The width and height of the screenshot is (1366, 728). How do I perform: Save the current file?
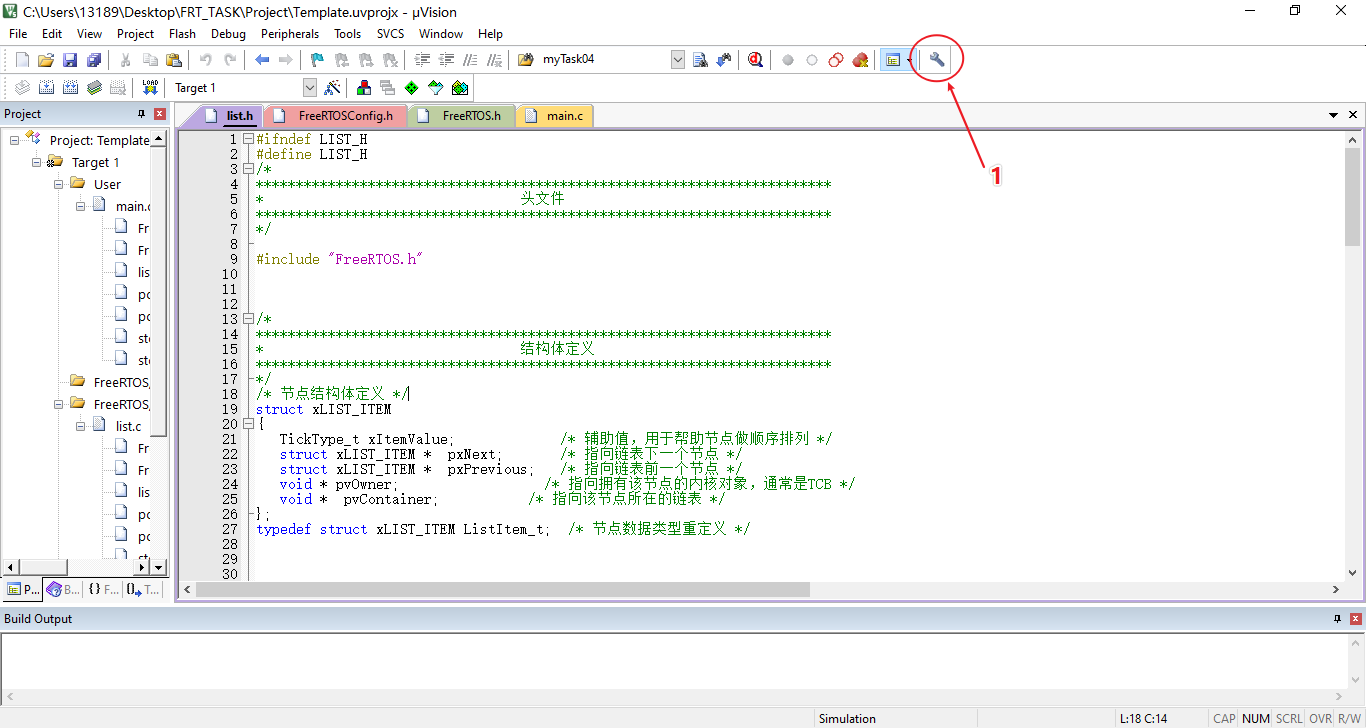[70, 60]
